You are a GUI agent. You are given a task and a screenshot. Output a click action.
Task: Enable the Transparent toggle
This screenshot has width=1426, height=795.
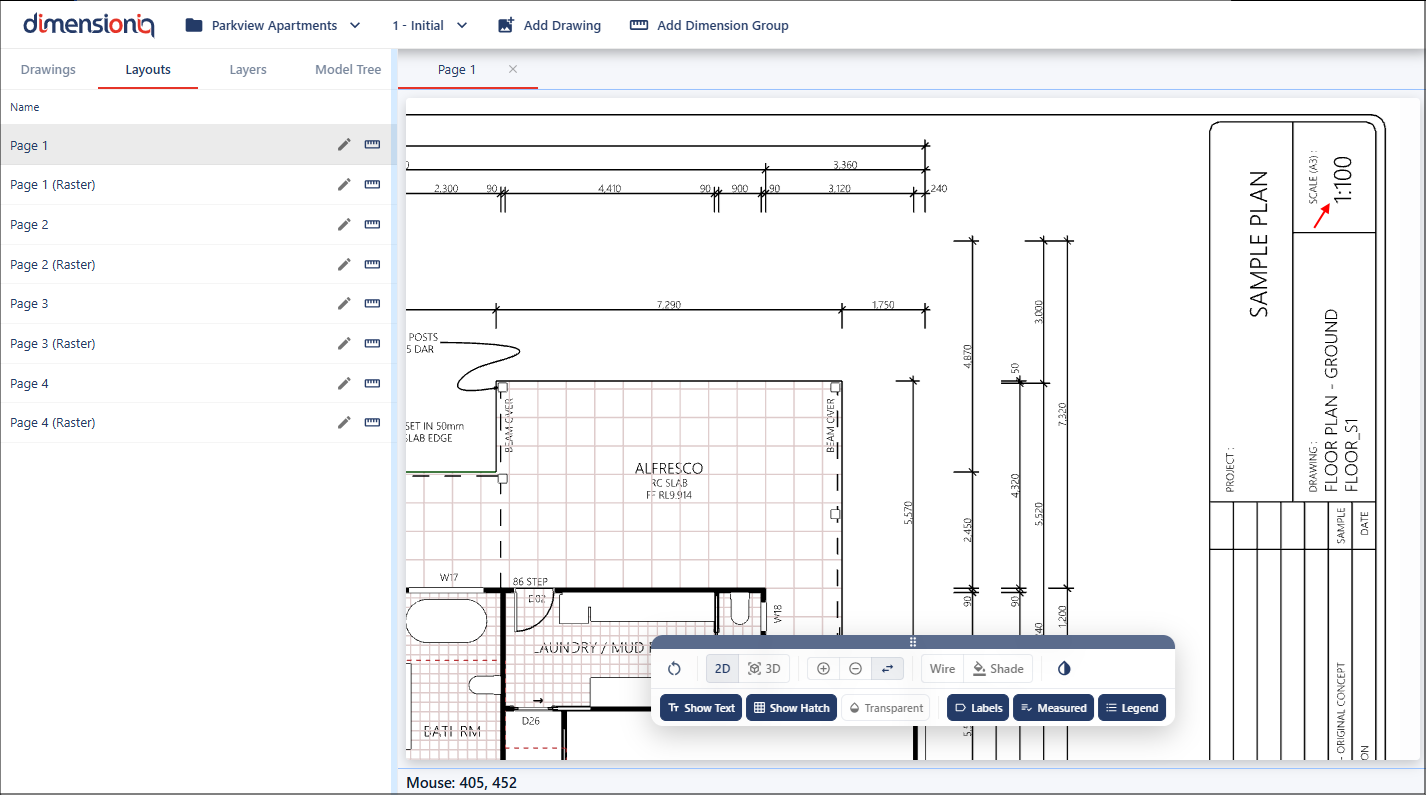(x=885, y=708)
